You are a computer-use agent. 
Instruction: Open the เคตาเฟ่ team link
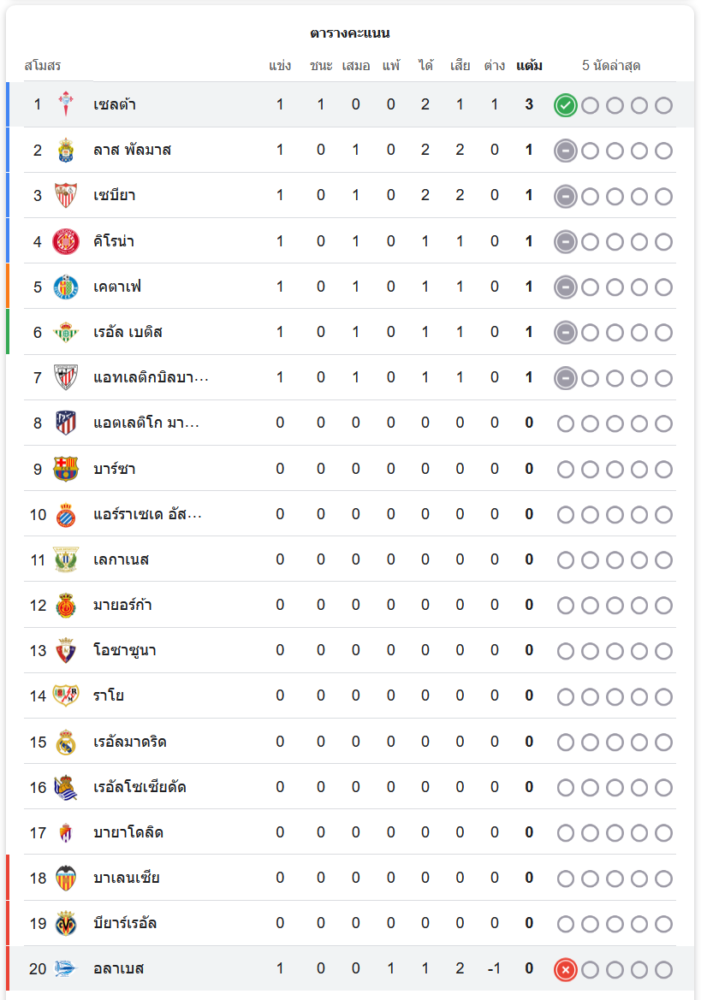[x=117, y=287]
